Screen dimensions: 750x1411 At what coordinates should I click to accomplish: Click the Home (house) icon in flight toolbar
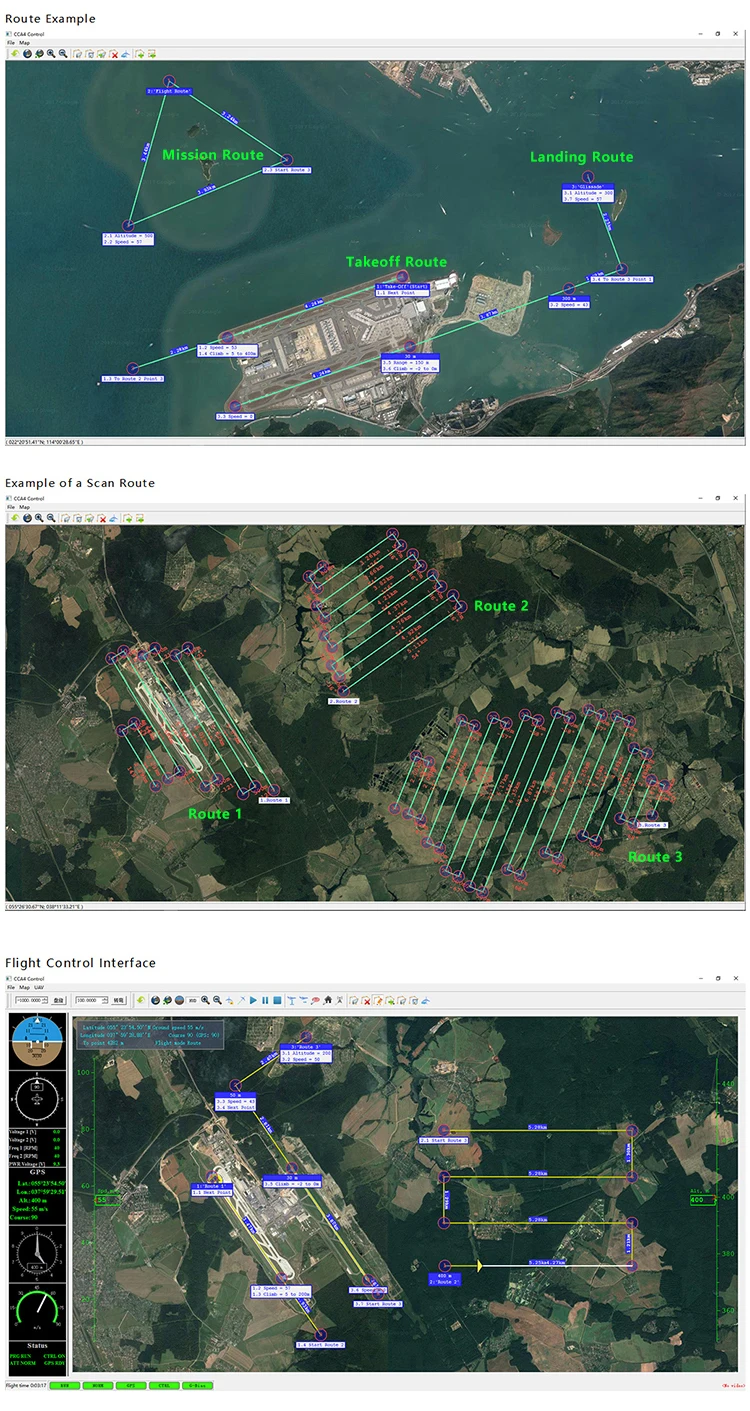(x=327, y=1000)
